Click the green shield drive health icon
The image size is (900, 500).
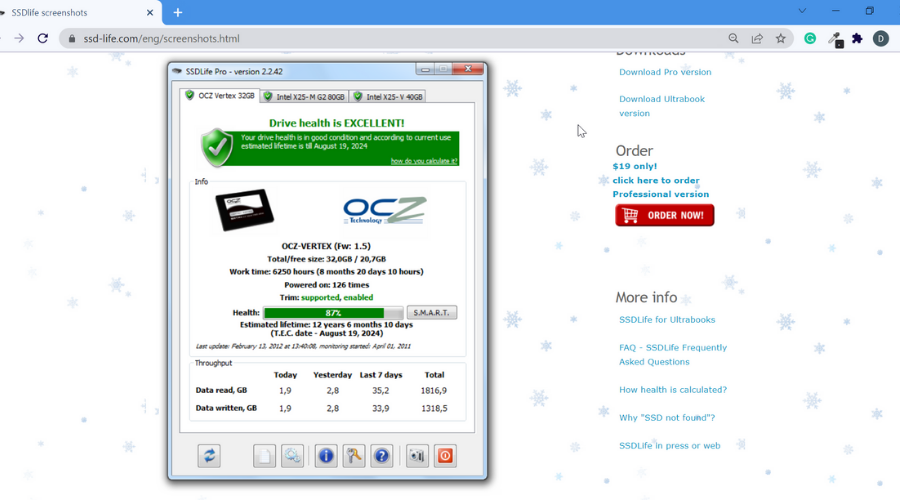(x=217, y=148)
